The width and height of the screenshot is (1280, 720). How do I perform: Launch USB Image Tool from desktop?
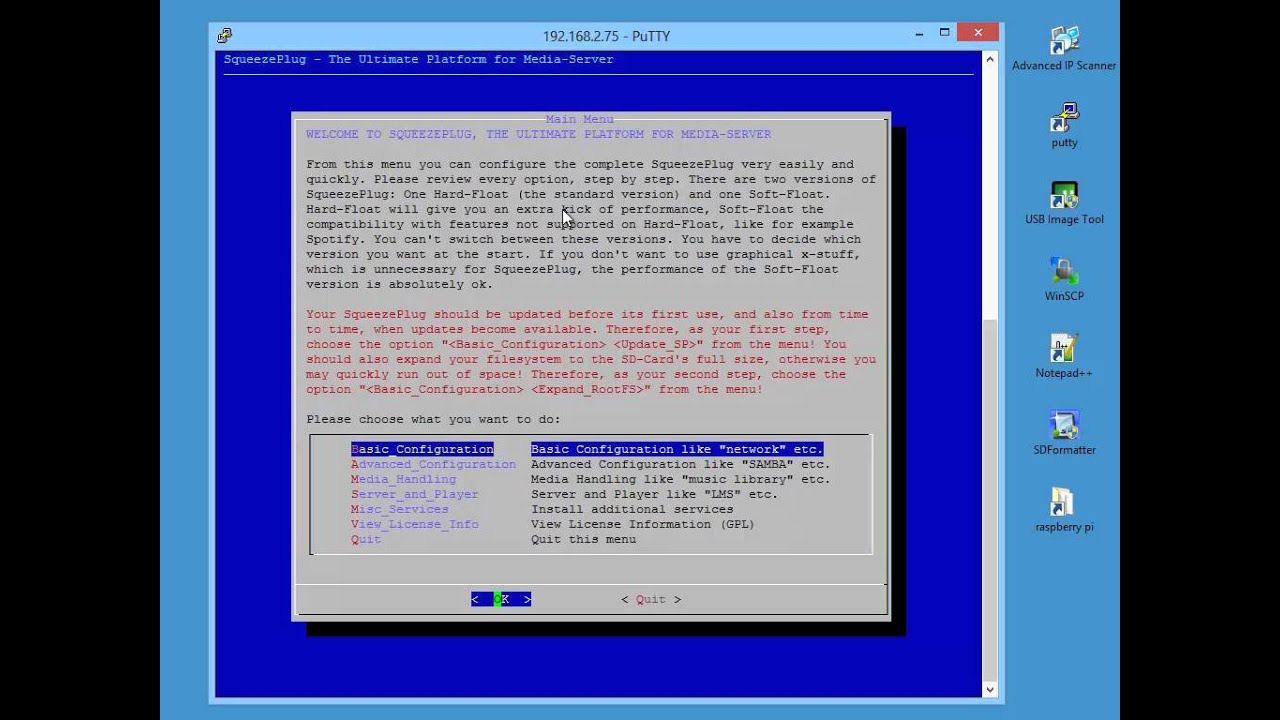pos(1064,202)
